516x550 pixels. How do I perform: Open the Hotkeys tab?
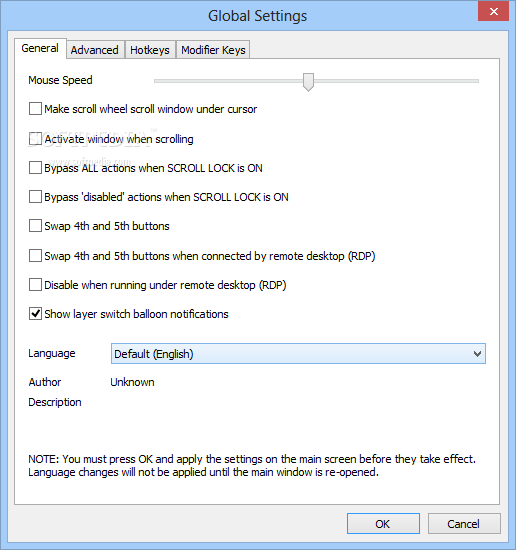click(x=150, y=50)
